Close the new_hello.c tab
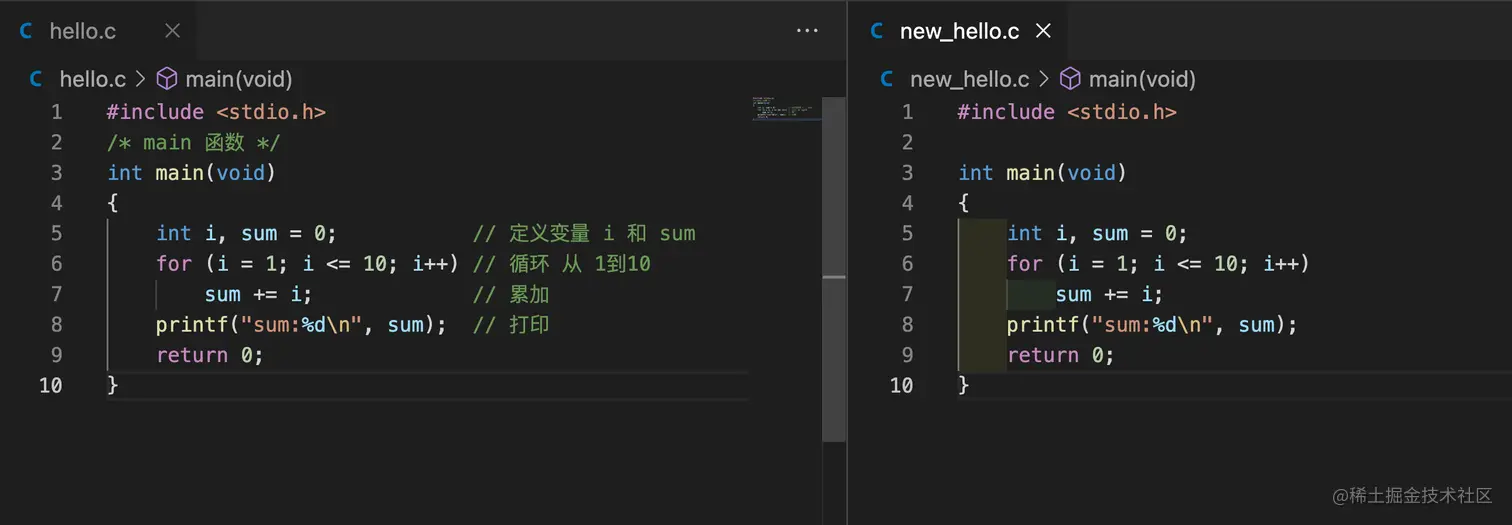 coord(1043,31)
